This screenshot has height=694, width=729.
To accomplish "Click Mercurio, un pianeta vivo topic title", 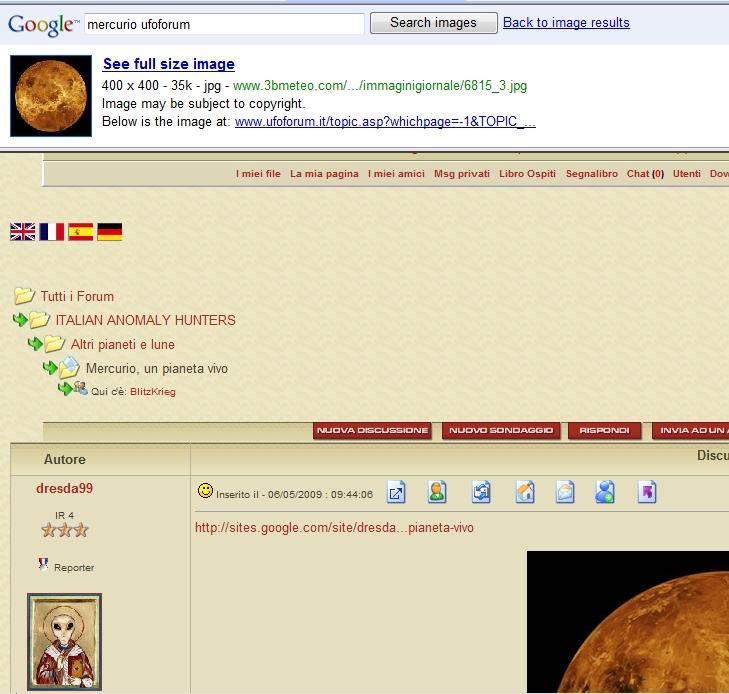I will click(x=157, y=369).
